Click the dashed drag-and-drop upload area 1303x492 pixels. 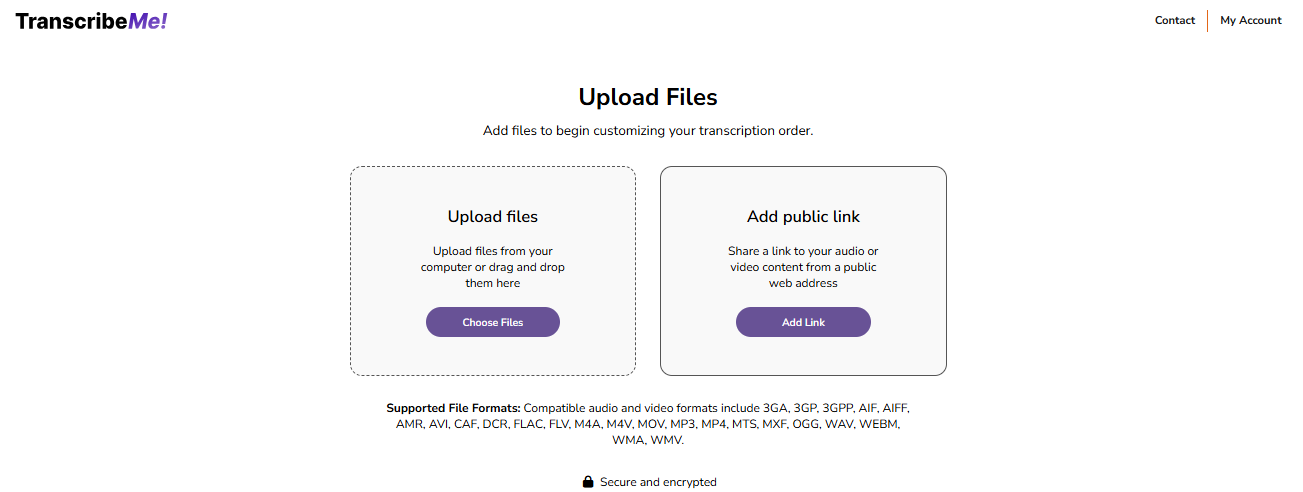[x=493, y=271]
